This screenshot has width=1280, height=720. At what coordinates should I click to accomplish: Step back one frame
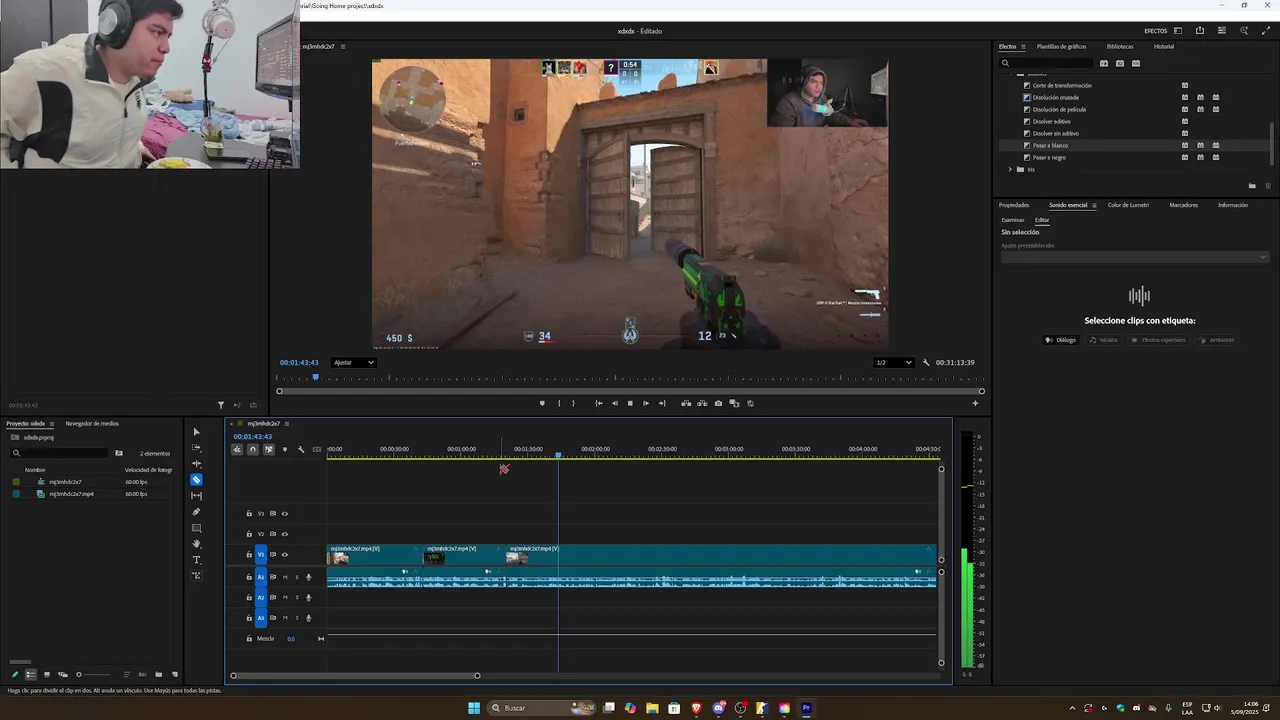614,403
